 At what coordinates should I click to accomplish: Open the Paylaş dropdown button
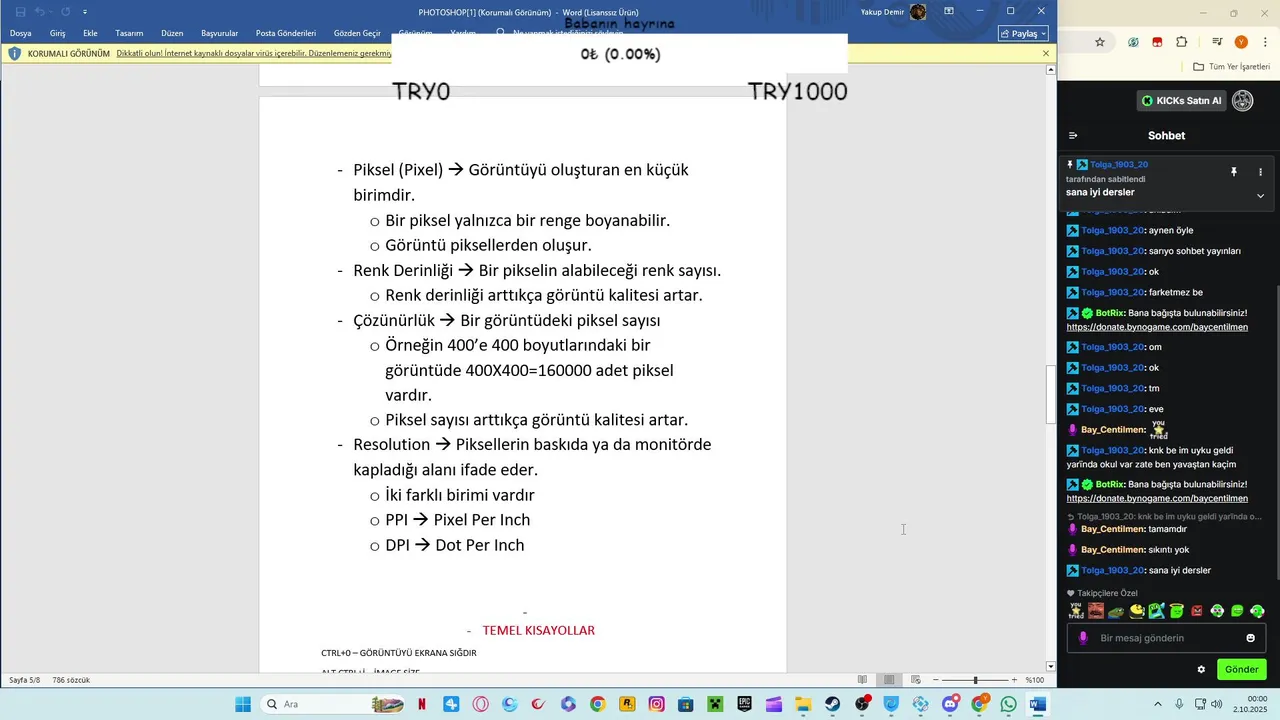[1022, 33]
